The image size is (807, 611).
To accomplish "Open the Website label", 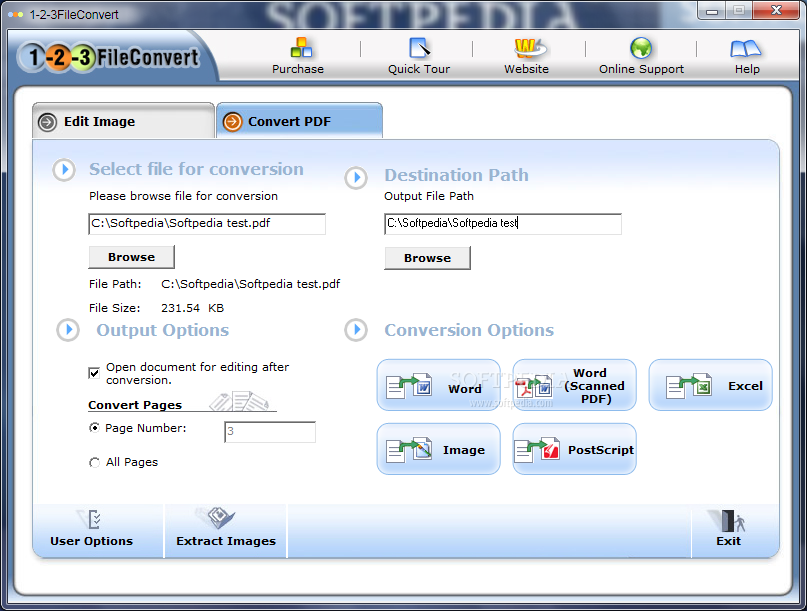I will 527,69.
